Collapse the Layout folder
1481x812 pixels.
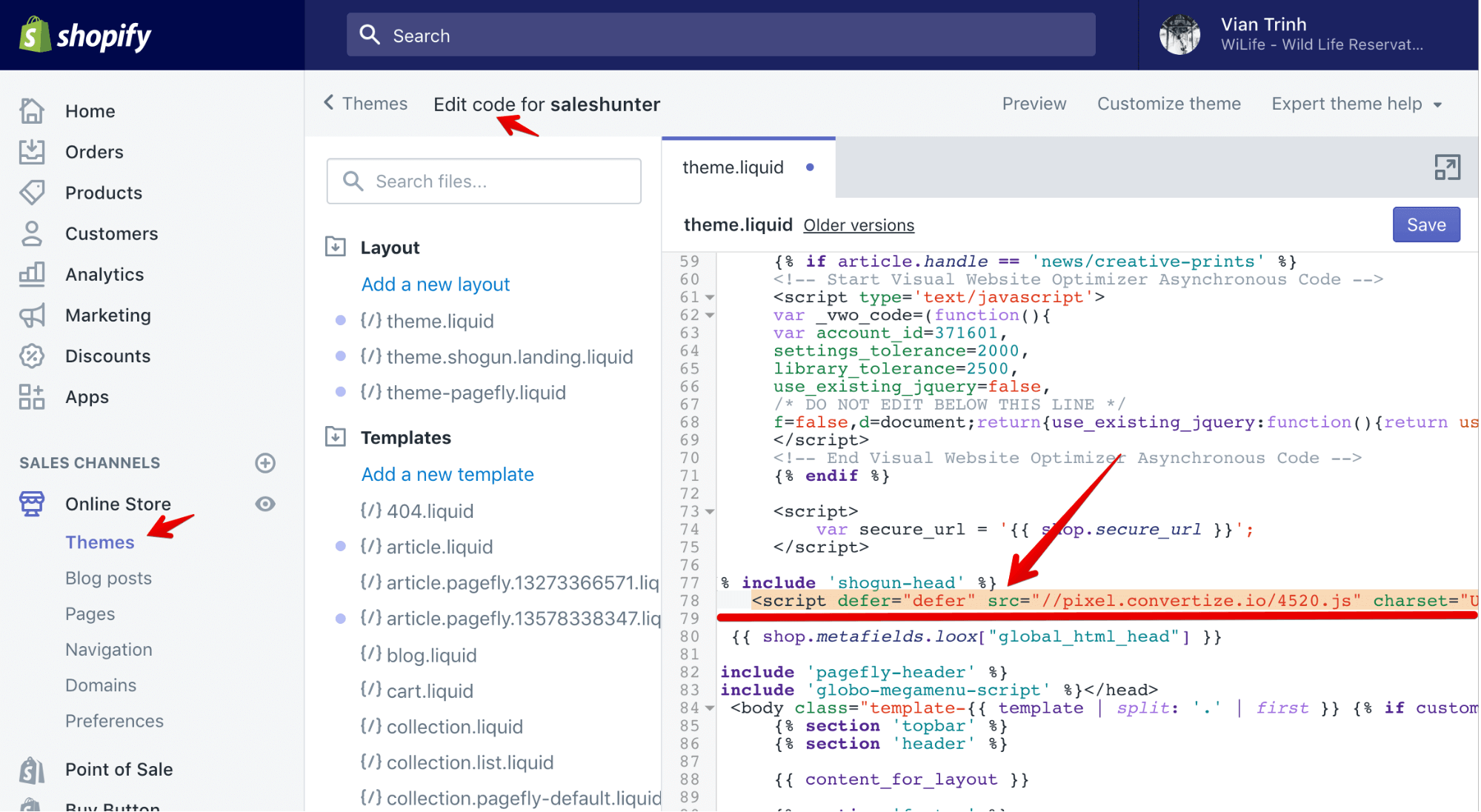pyautogui.click(x=336, y=247)
